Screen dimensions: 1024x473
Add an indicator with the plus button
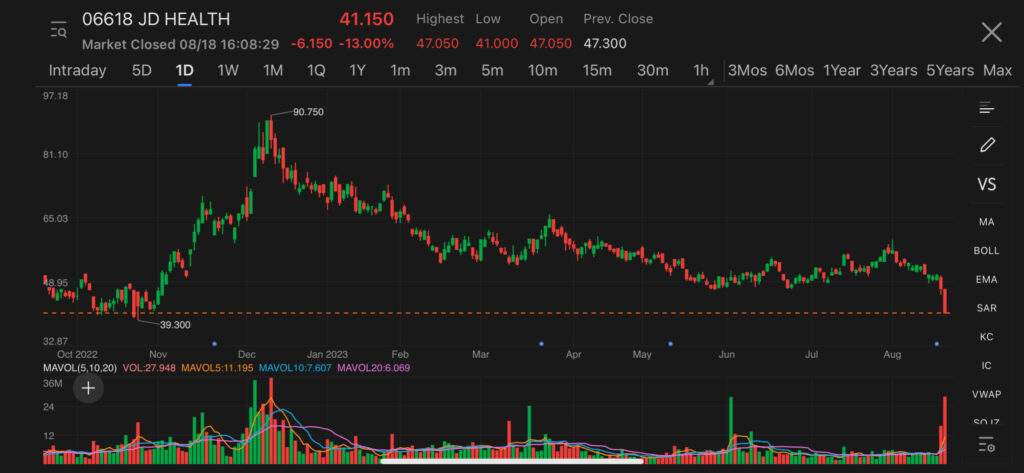pyautogui.click(x=88, y=389)
